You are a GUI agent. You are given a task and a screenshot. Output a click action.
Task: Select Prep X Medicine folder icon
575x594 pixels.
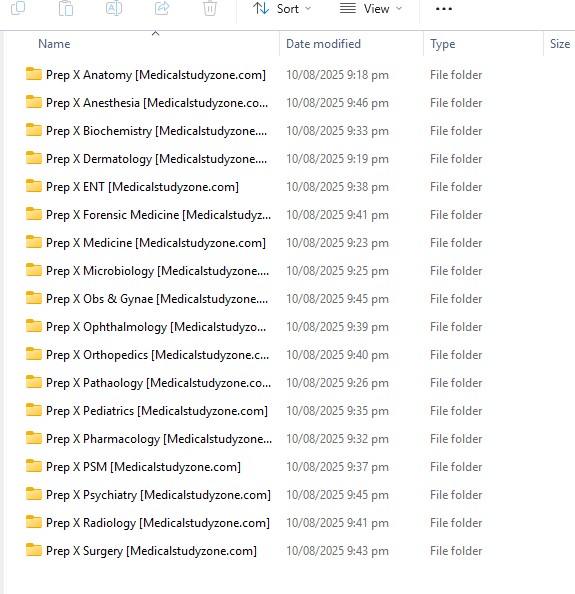(x=34, y=242)
